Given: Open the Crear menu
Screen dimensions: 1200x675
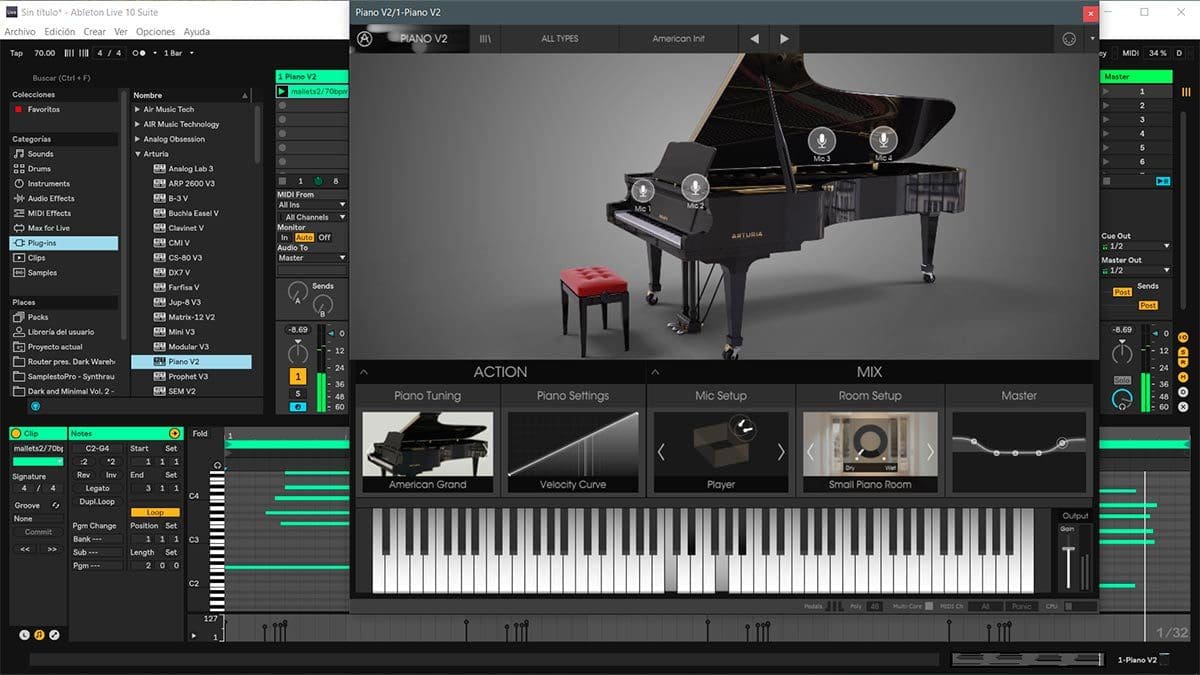Looking at the screenshot, I should click(x=95, y=32).
